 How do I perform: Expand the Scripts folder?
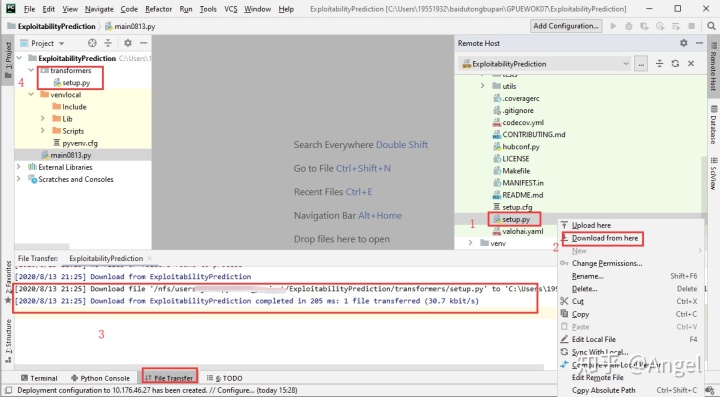[43, 131]
